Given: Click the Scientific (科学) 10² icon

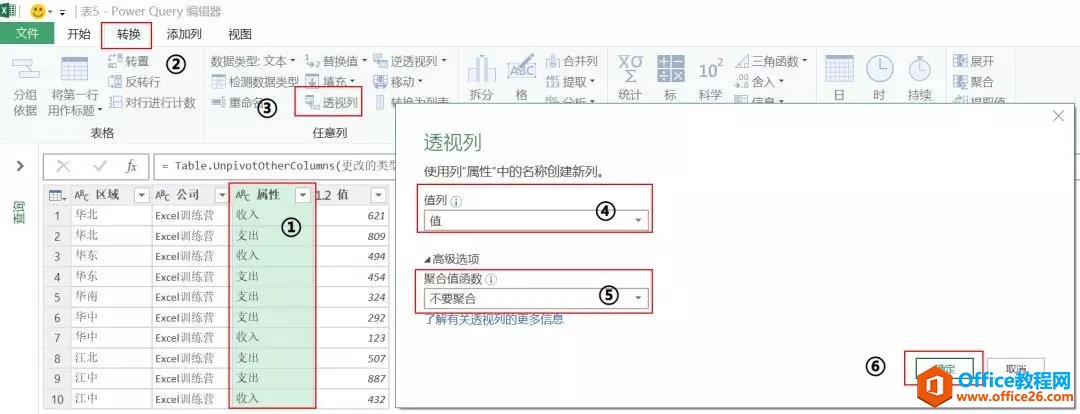Looking at the screenshot, I should 710,70.
